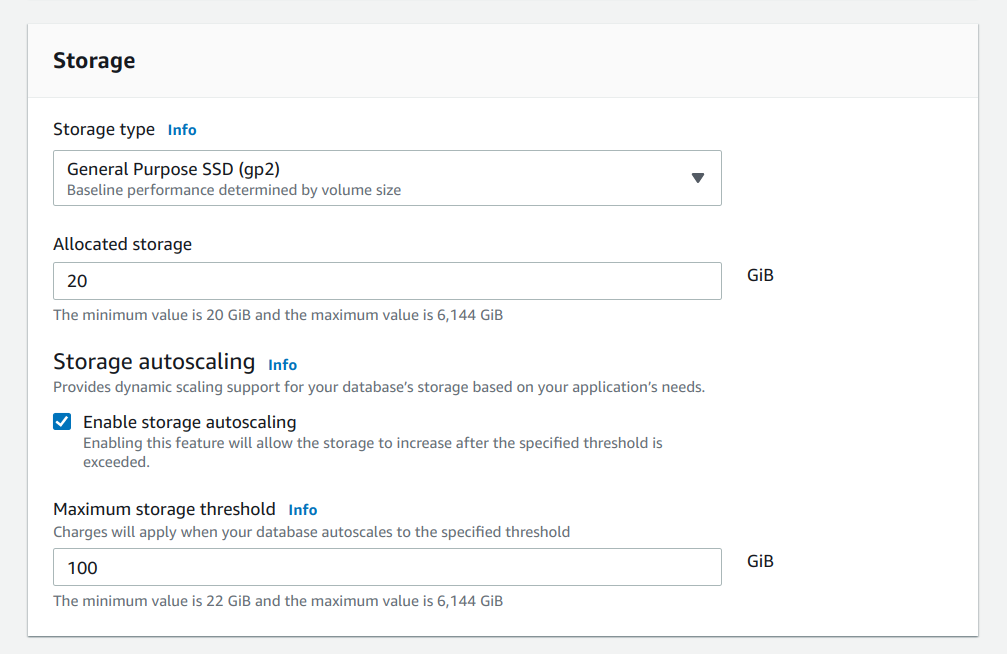Viewport: 1008px width, 654px height.
Task: Click the GiB unit beside Allocated storage
Action: tap(760, 275)
